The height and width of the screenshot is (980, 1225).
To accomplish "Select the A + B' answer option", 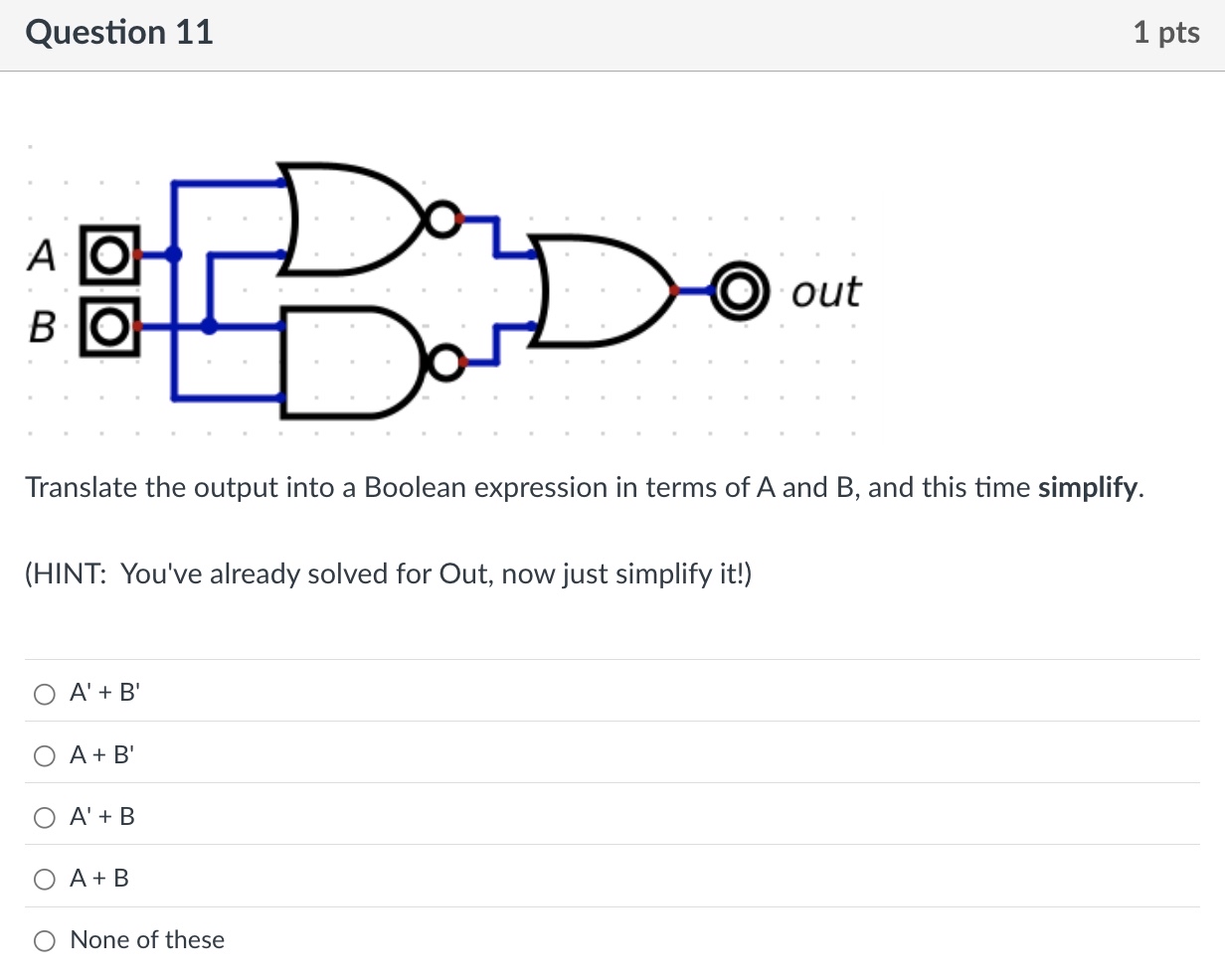I will tap(44, 755).
